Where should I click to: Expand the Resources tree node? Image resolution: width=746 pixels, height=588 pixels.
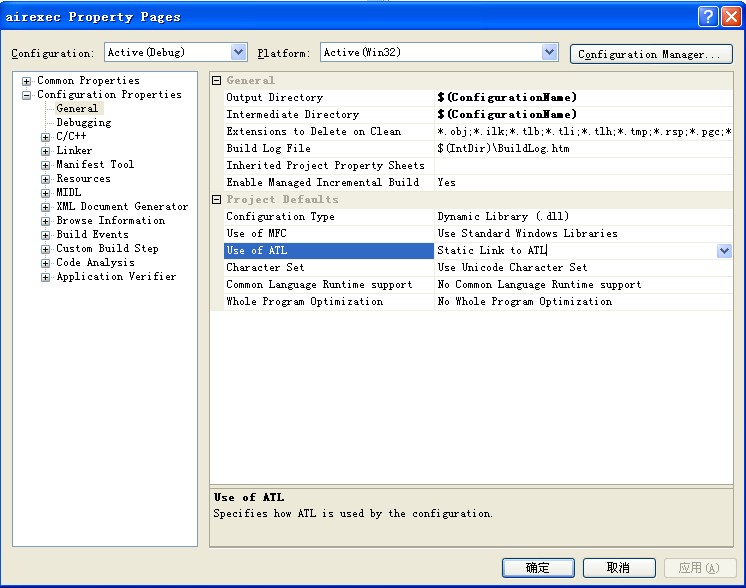coord(46,179)
